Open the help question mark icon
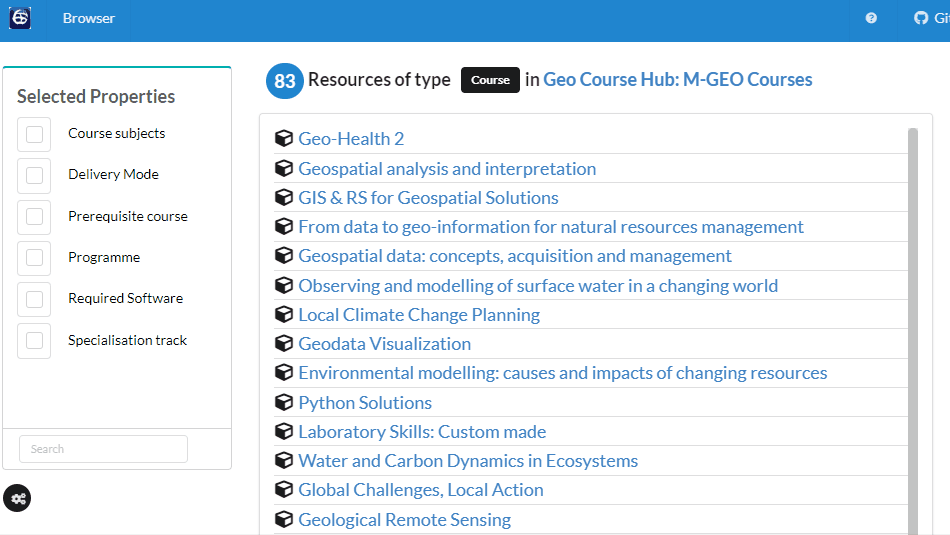 click(x=871, y=18)
